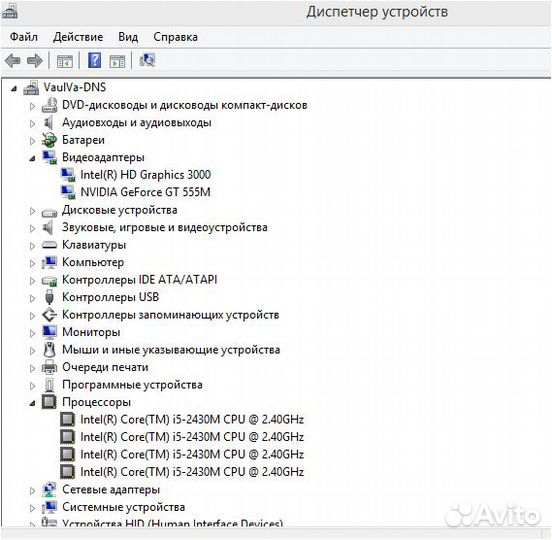Click the Forward arrow toolbar icon
The width and height of the screenshot is (552, 540).
(x=34, y=61)
